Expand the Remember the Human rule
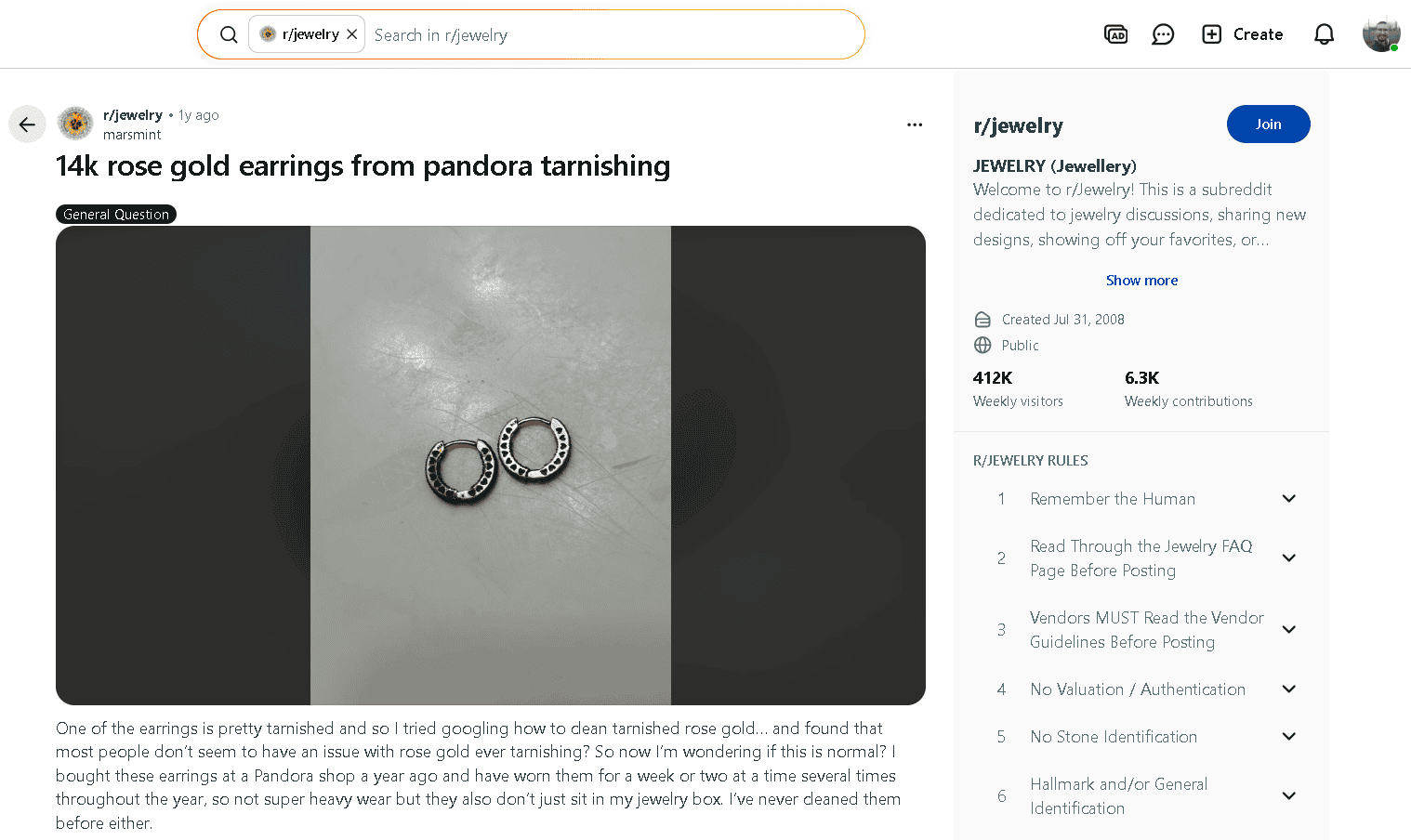Image resolution: width=1411 pixels, height=840 pixels. coord(1288,499)
